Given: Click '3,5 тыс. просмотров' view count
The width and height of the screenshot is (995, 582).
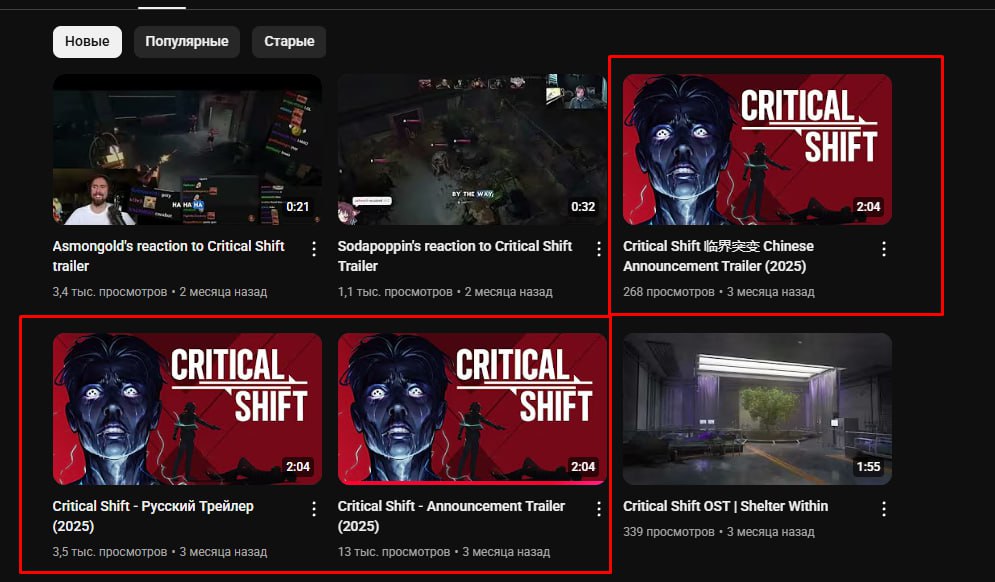Looking at the screenshot, I should 110,552.
